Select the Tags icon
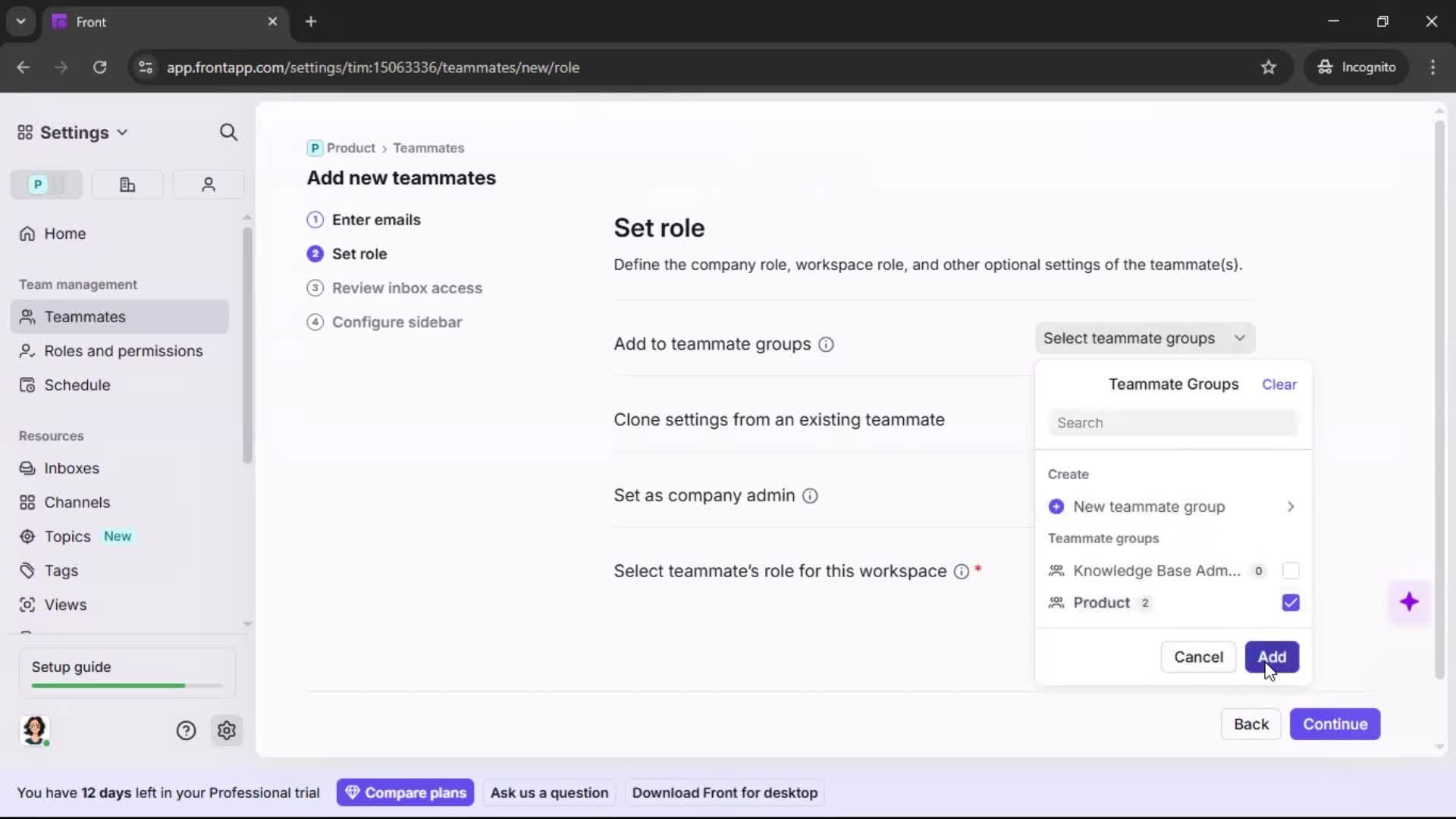The image size is (1456, 819). coord(27,570)
